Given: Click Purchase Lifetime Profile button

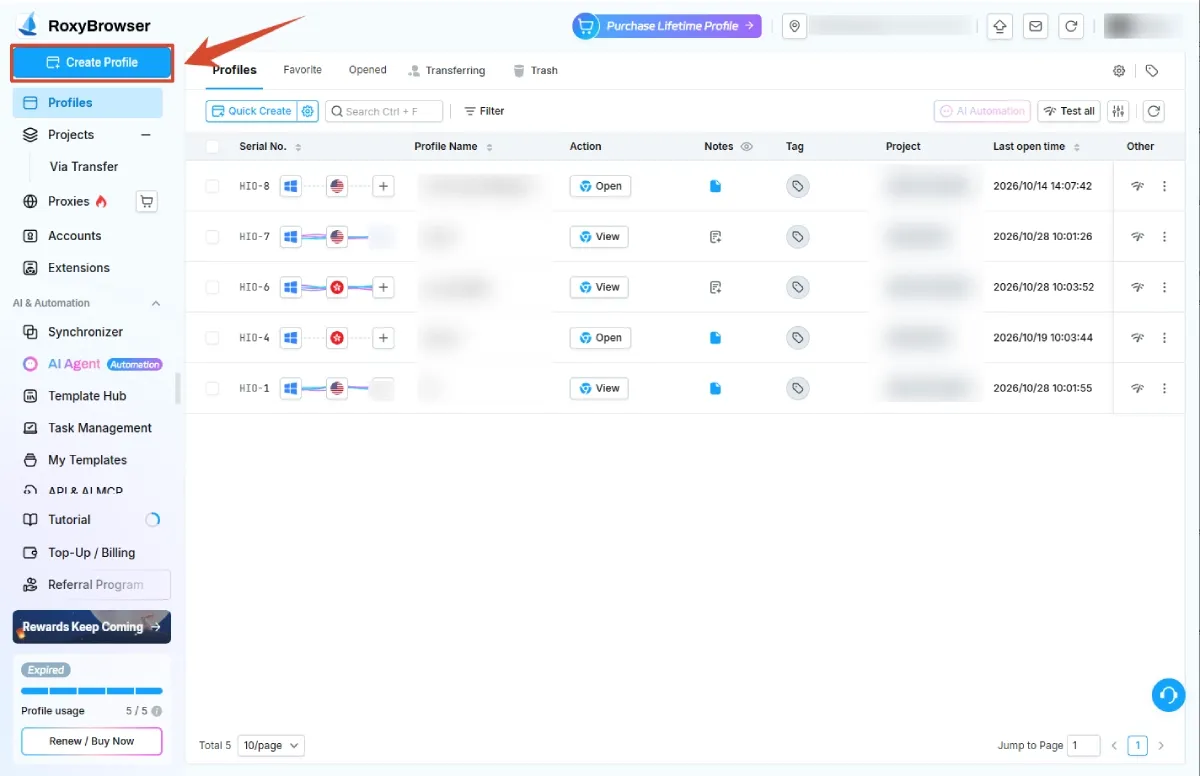Looking at the screenshot, I should 667,26.
